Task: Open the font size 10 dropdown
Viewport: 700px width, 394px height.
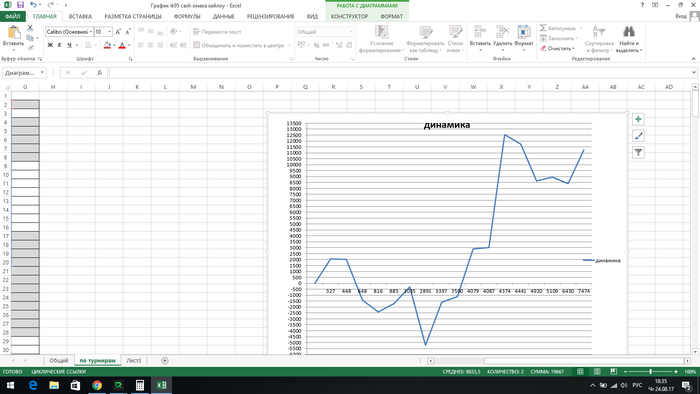Action: (x=109, y=32)
